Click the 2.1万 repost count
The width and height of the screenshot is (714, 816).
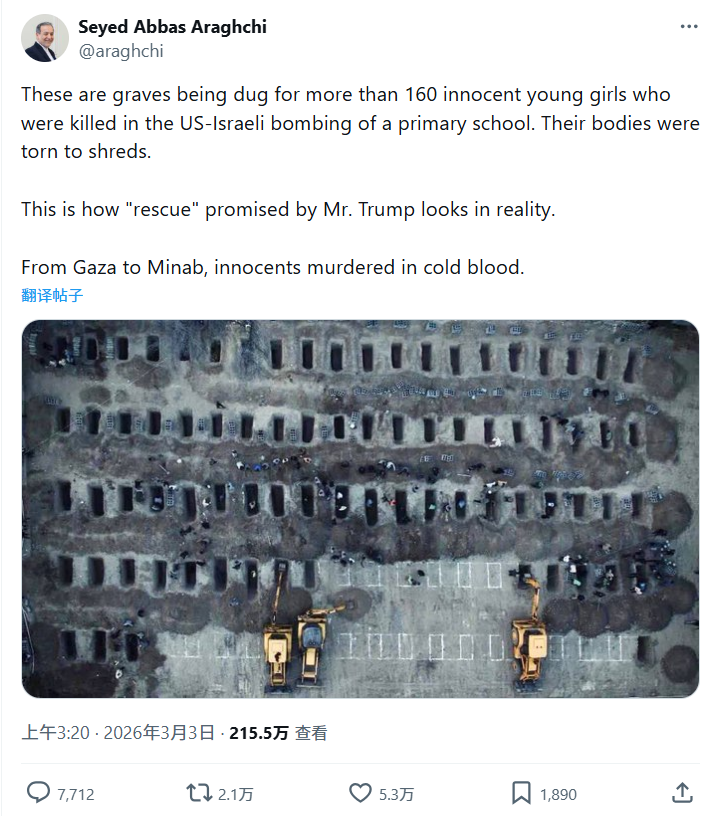[x=236, y=794]
